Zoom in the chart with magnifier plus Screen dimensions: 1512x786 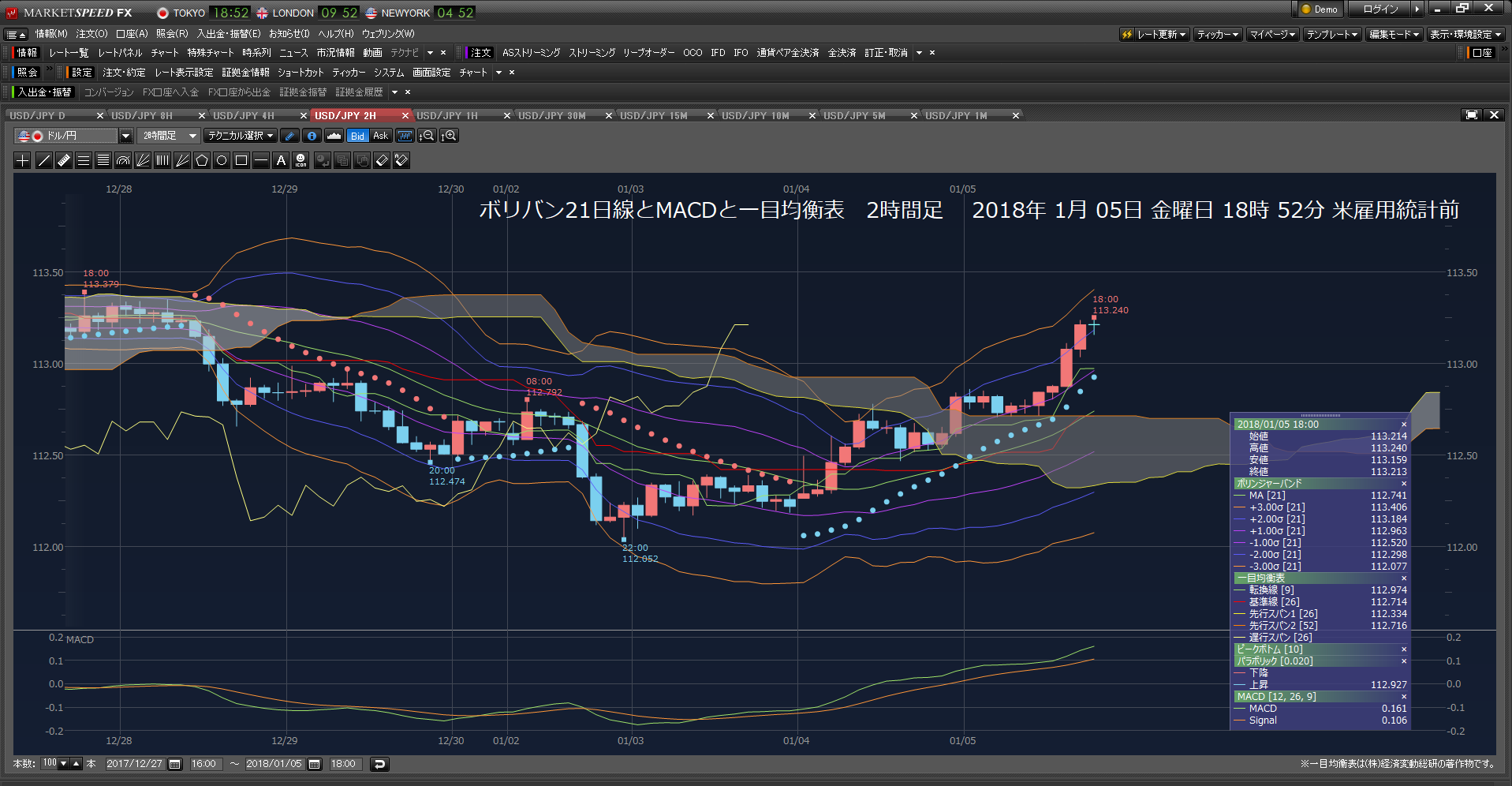449,136
